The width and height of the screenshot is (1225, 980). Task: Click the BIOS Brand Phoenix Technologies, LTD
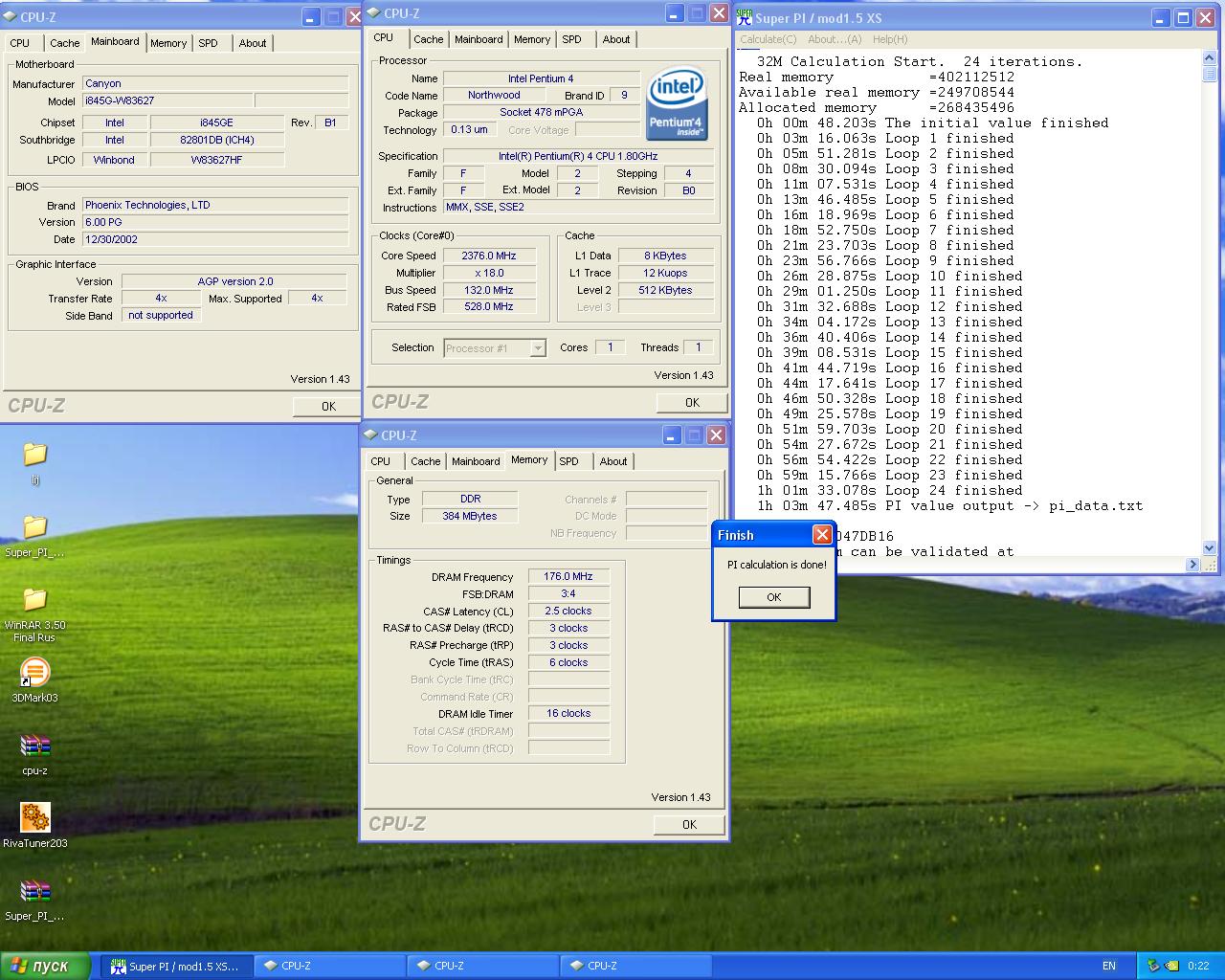click(215, 205)
